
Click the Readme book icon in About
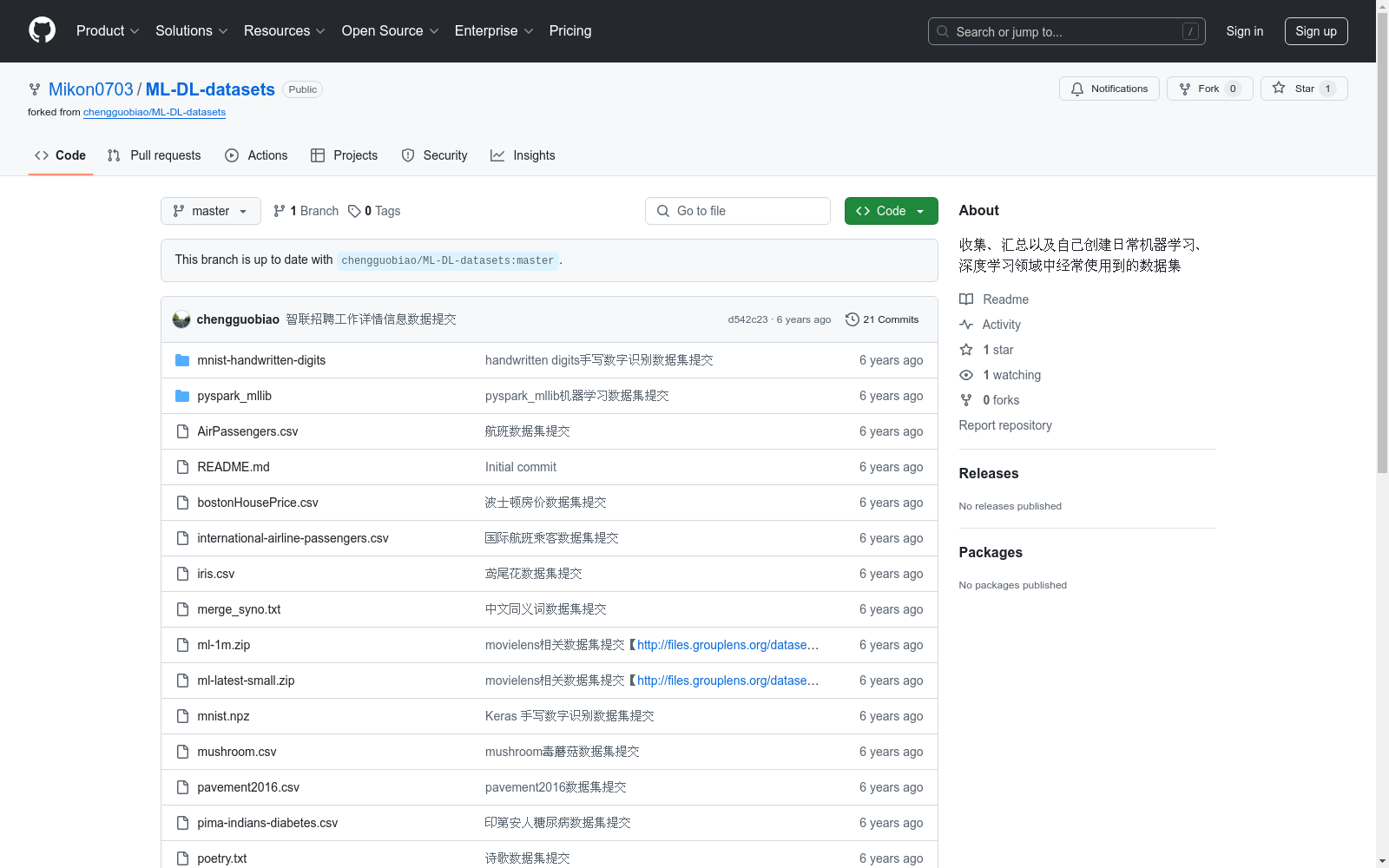[x=966, y=299]
